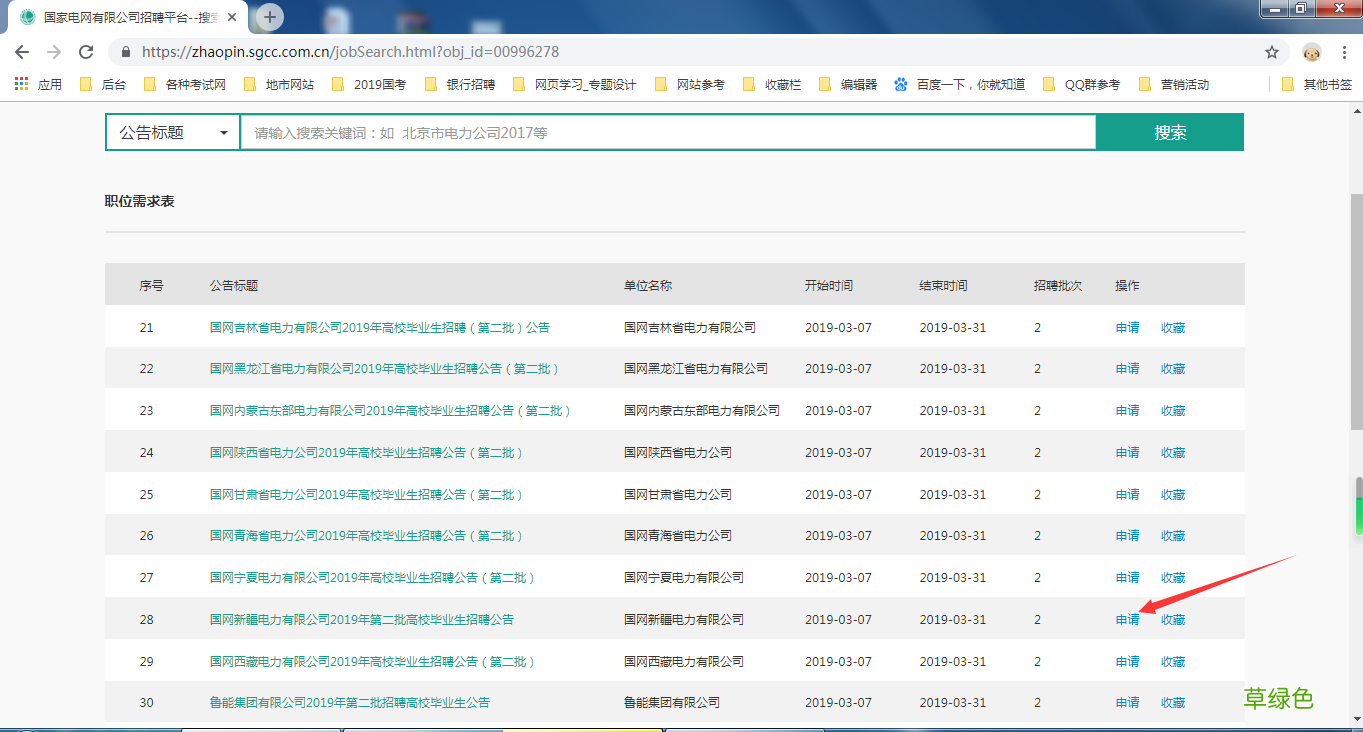
Task: Bookmark this page using the star icon
Action: 1272,51
